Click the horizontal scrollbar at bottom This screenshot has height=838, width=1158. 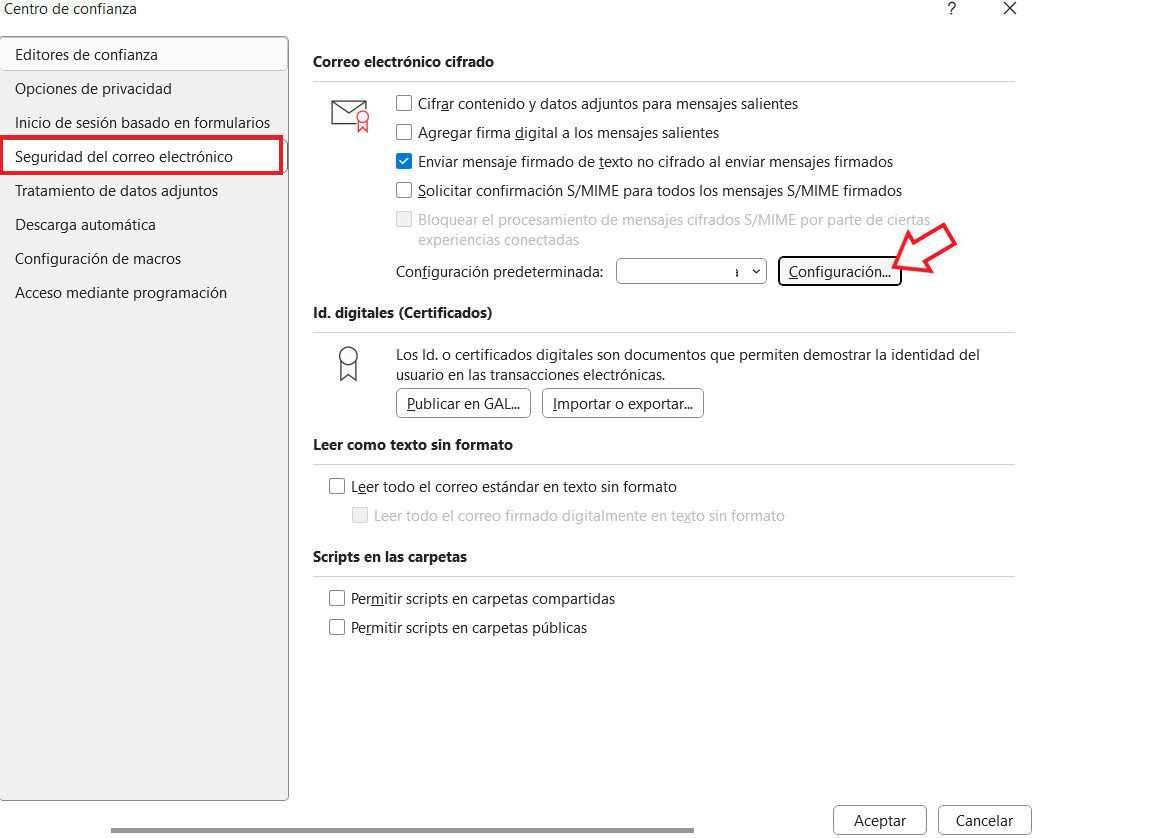point(402,830)
